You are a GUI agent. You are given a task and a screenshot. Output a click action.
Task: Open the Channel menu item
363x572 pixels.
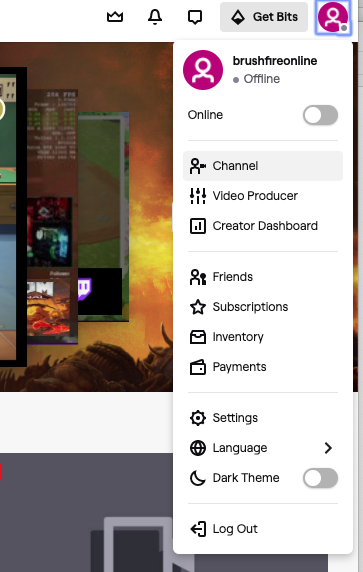coord(263,166)
